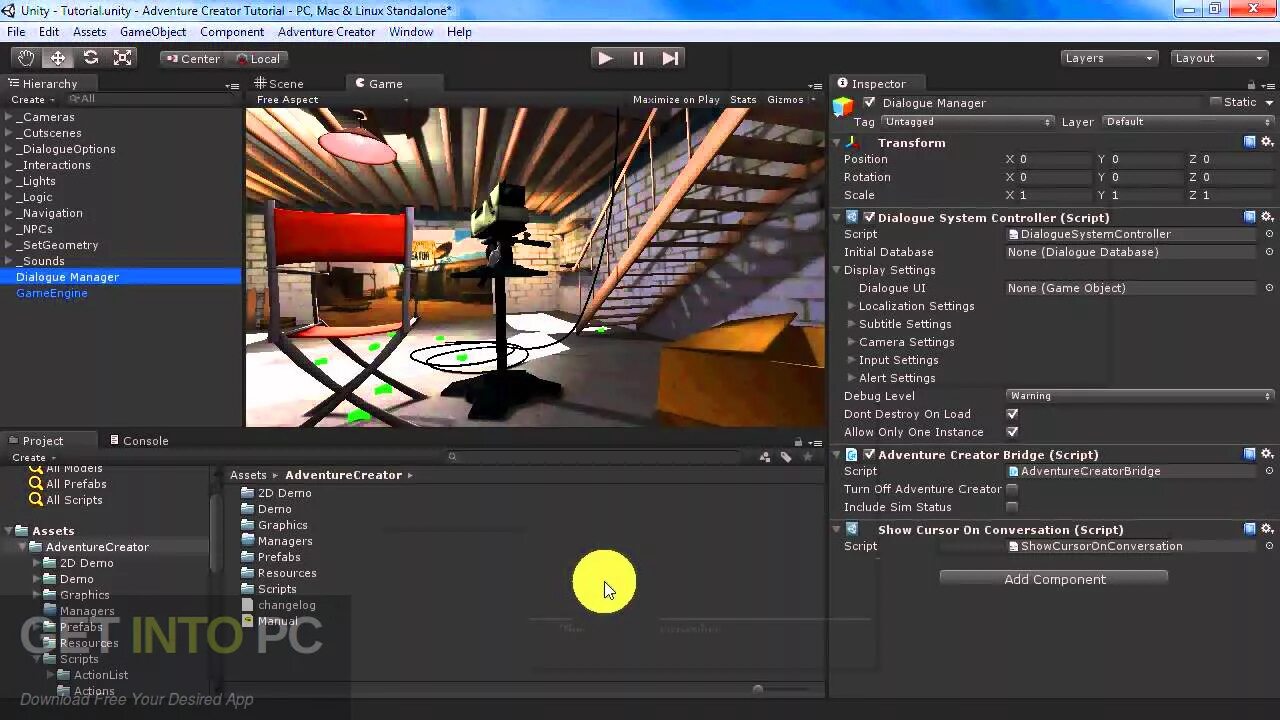This screenshot has width=1280, height=720.
Task: Open help icon of Show Cursor On Conversation
Action: point(1250,529)
